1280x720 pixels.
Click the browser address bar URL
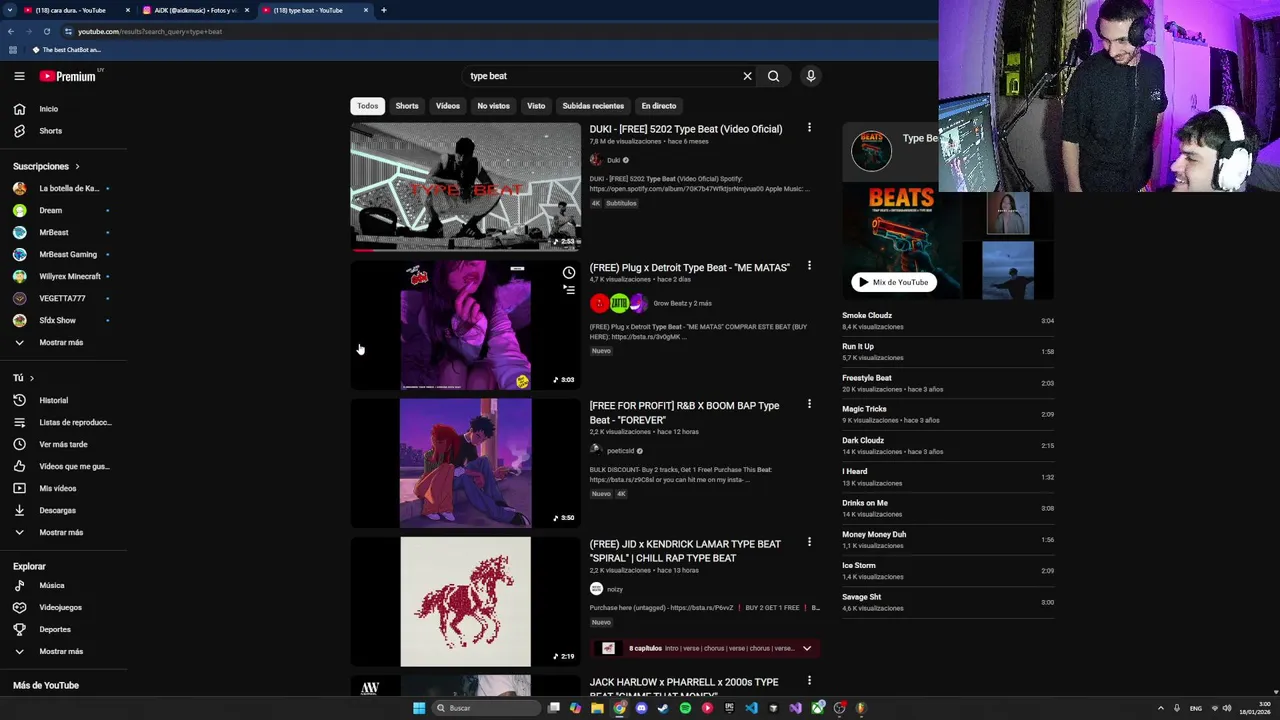(x=150, y=31)
